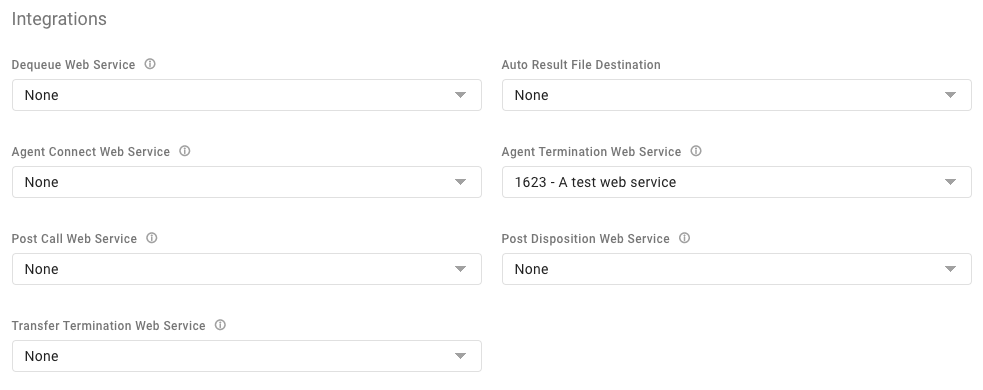The image size is (983, 390).
Task: Click the Transfer Termination Web Service info icon
Action: 220,325
